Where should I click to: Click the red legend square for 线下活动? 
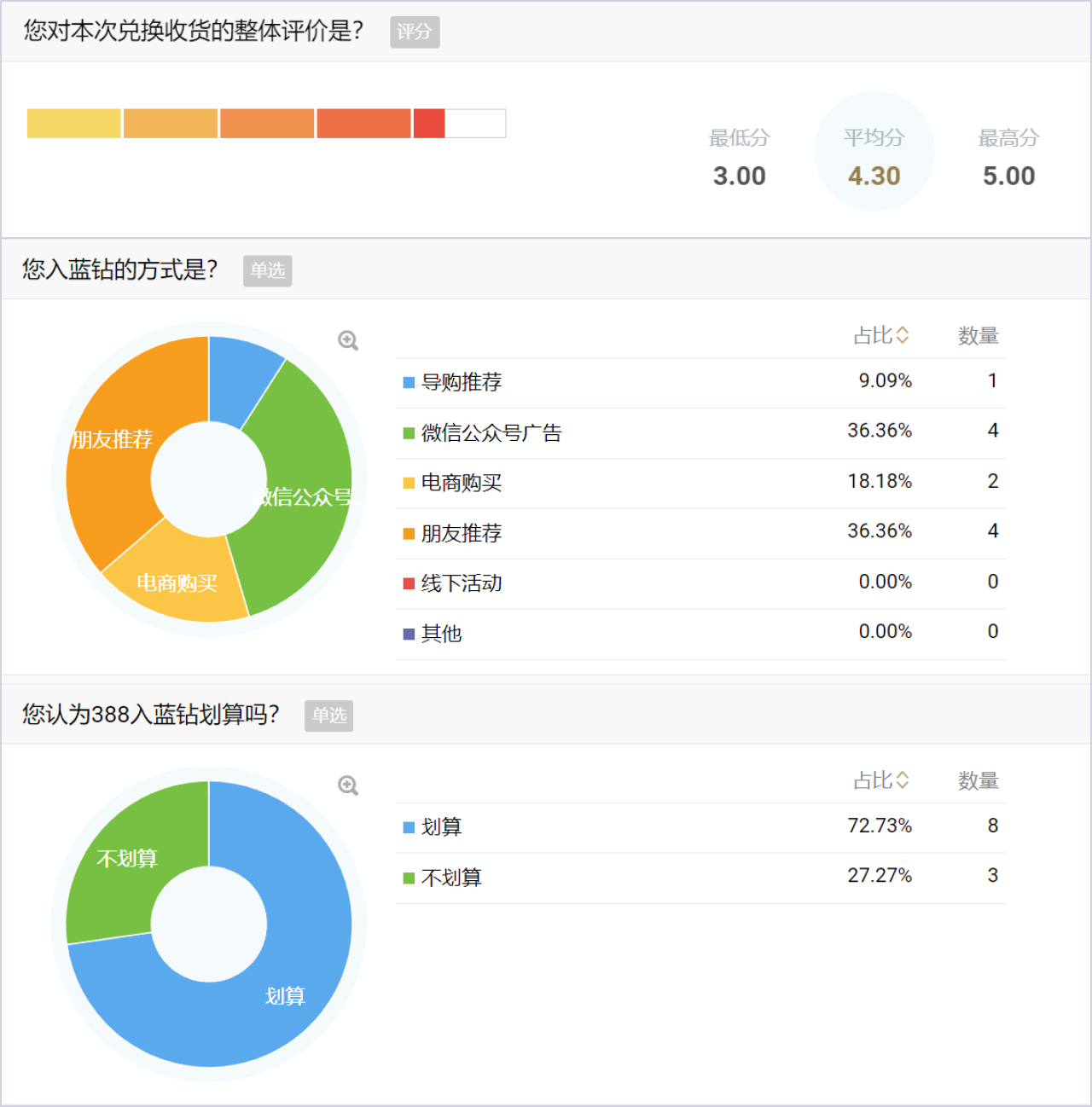tap(409, 584)
